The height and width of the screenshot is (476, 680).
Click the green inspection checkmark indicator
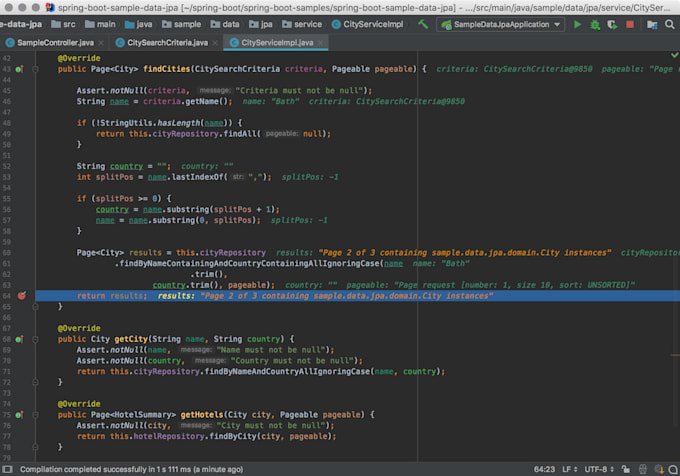tap(674, 55)
